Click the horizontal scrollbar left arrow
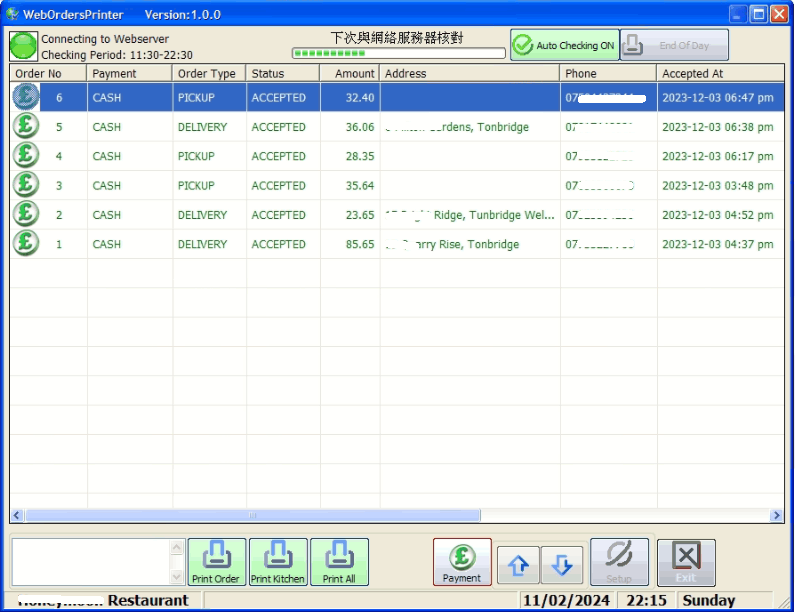This screenshot has height=612, width=795. point(16,516)
